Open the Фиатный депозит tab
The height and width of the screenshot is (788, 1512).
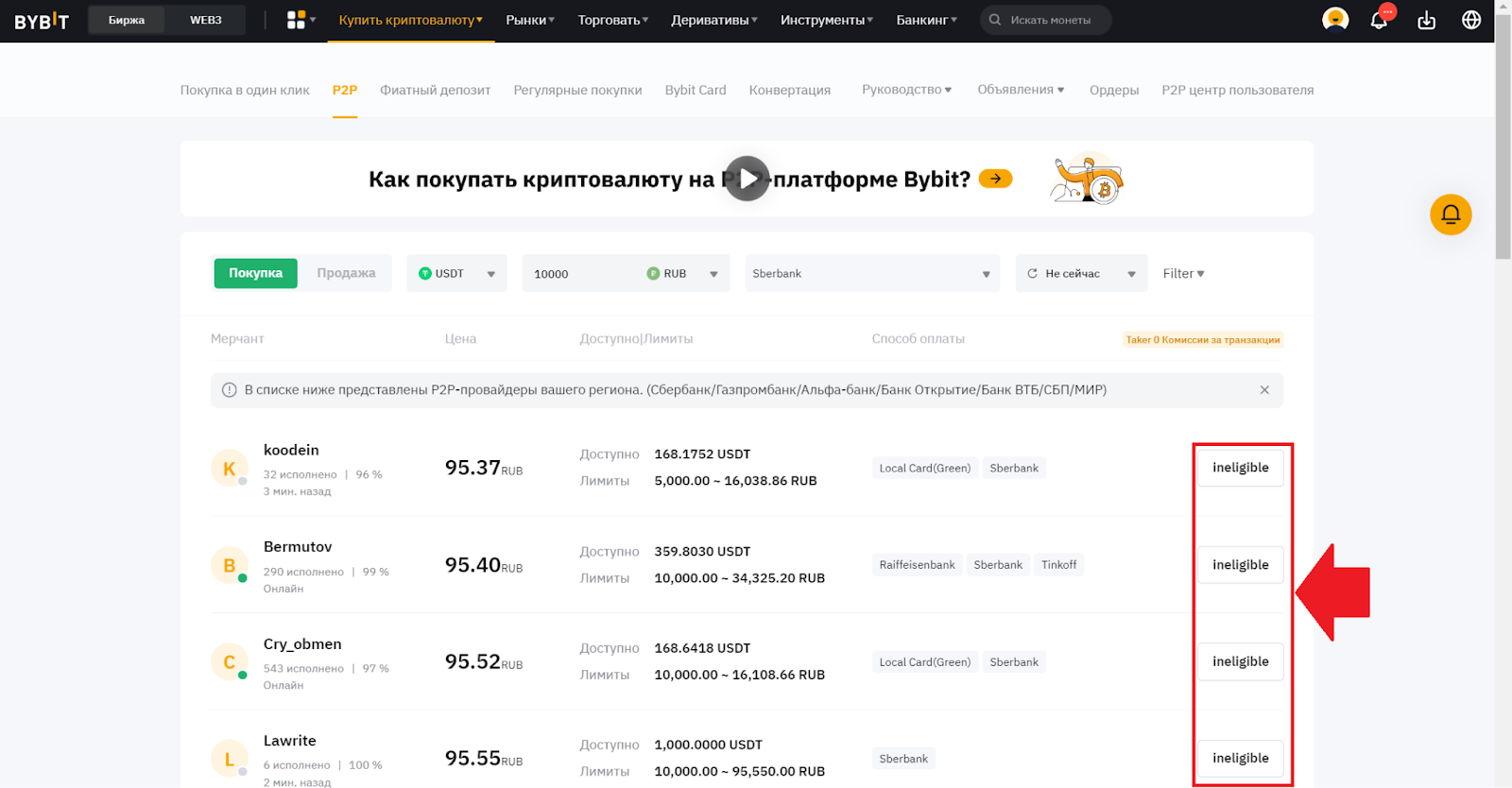click(x=436, y=90)
